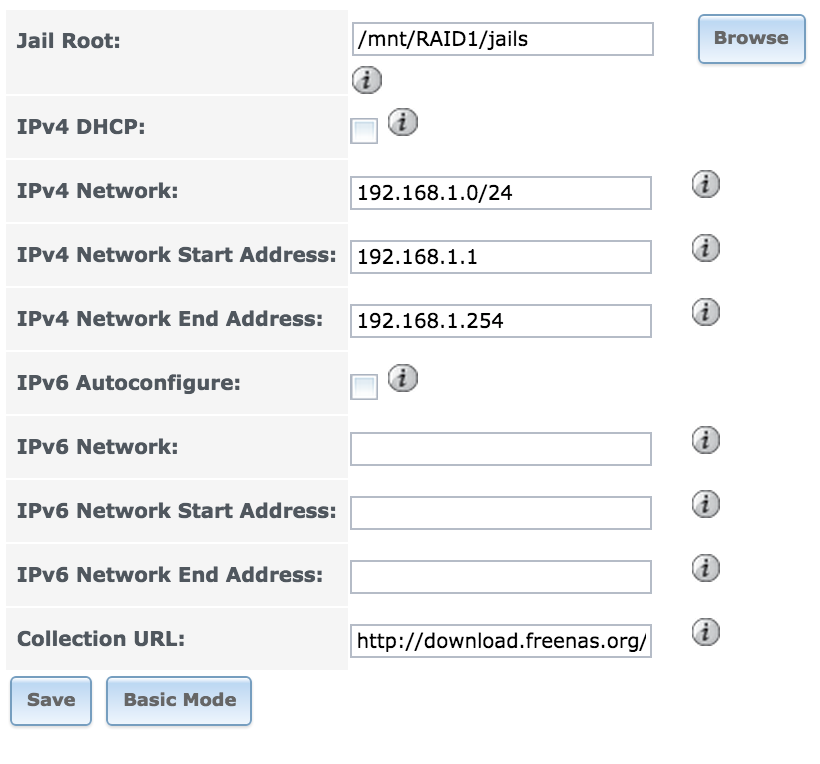Open the IPv4 Network Start Address info icon
This screenshot has height=764, width=820.
706,248
